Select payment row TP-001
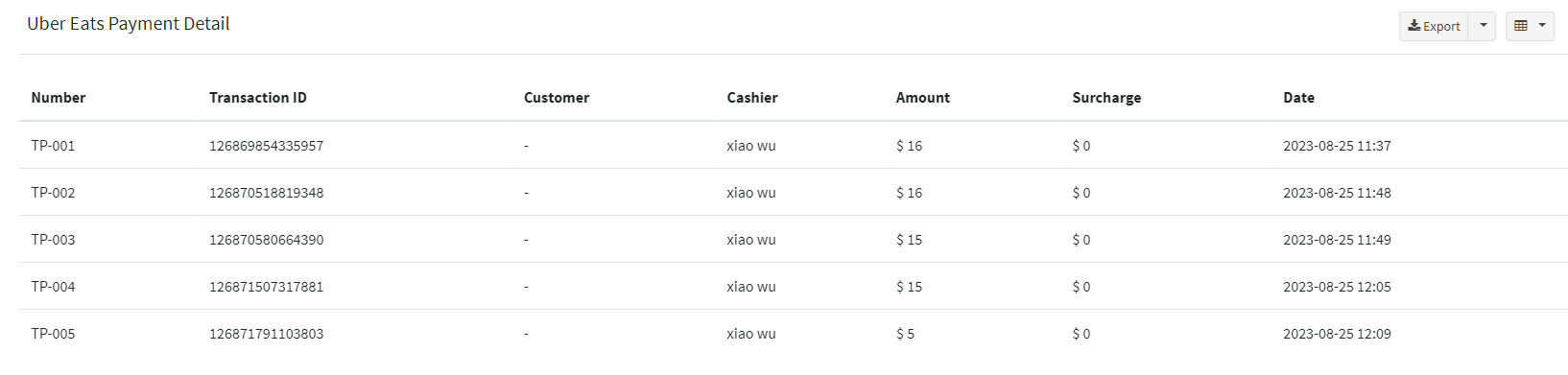This screenshot has height=375, width=1568. pos(794,146)
